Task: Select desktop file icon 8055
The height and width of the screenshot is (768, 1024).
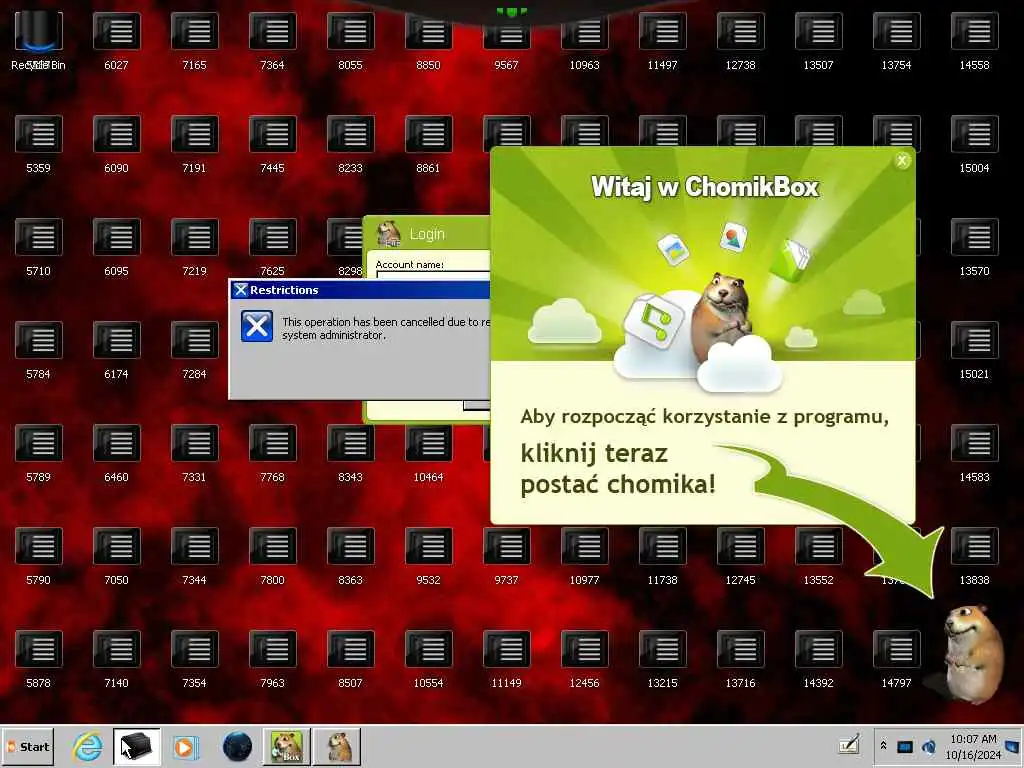Action: point(351,40)
